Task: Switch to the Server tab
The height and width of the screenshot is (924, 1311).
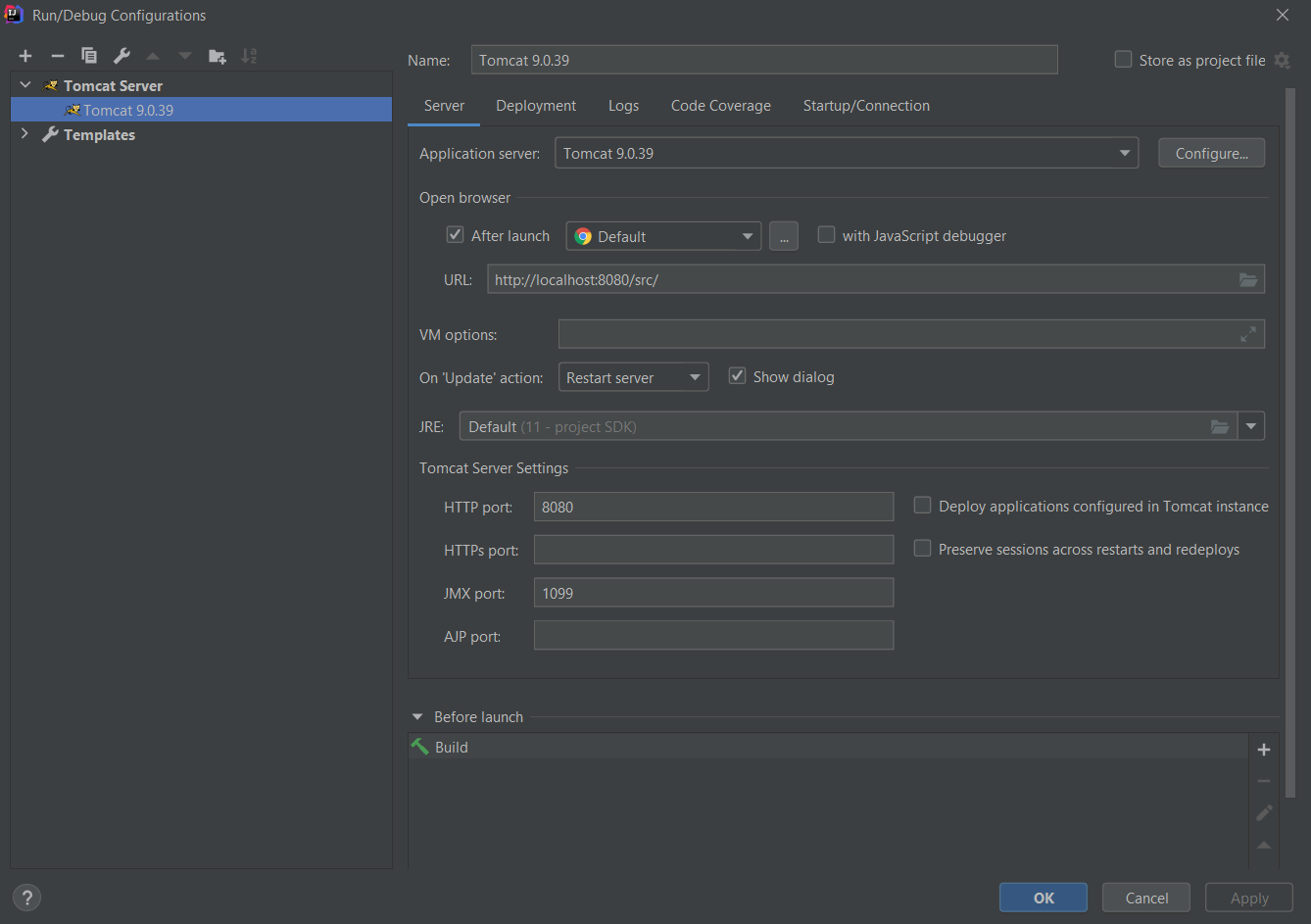Action: 444,106
